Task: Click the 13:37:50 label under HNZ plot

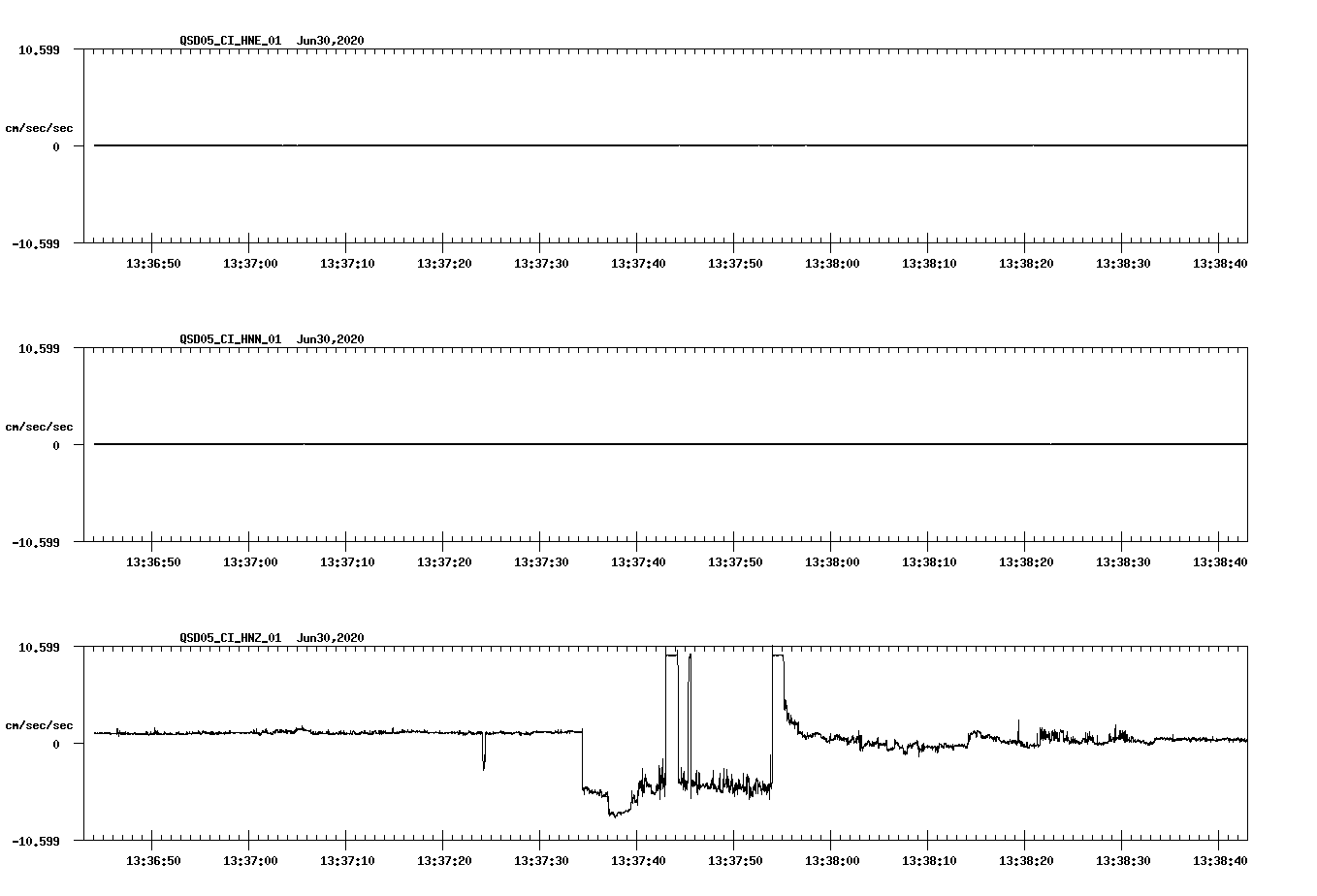Action: 735,861
